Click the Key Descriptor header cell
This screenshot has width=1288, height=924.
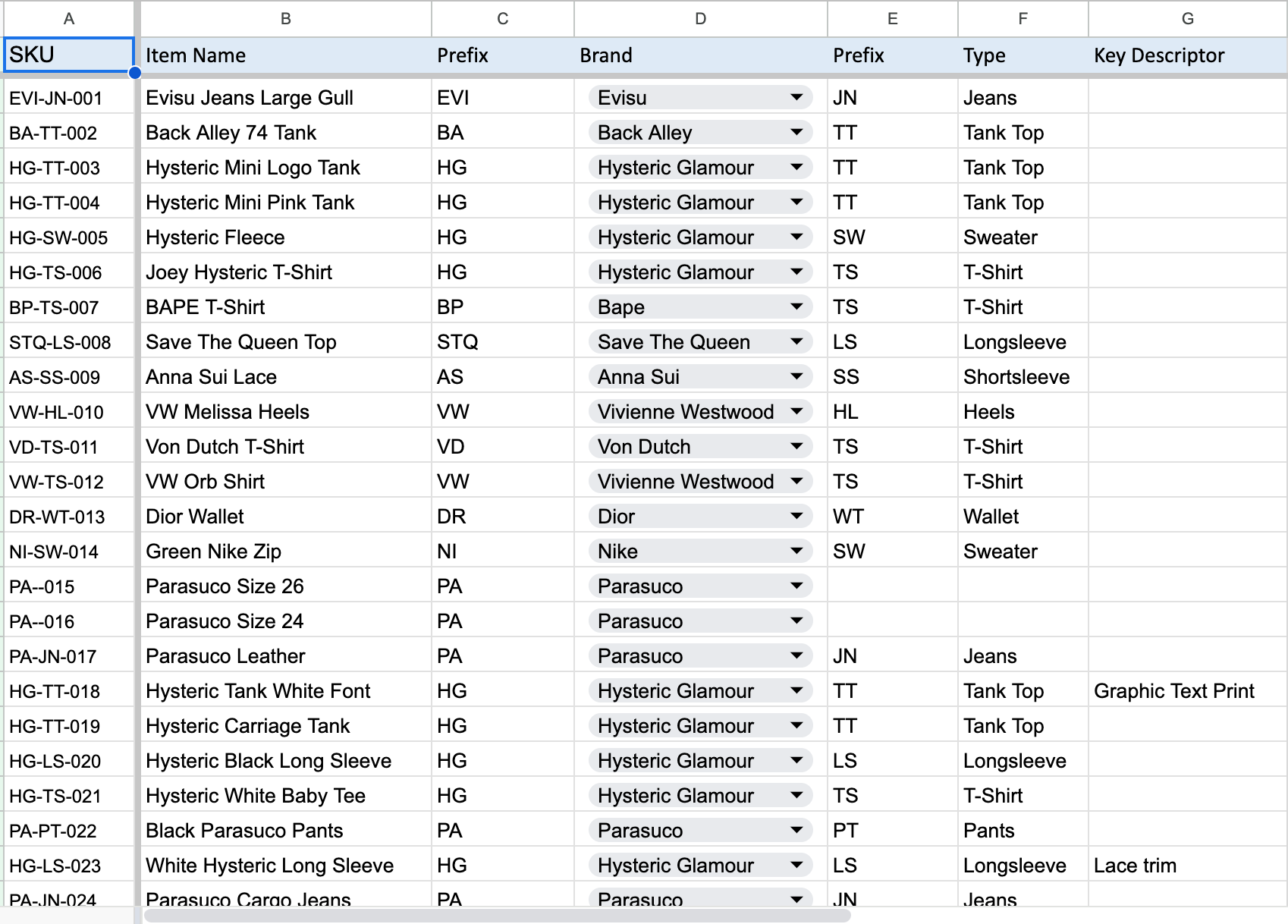coord(1187,55)
